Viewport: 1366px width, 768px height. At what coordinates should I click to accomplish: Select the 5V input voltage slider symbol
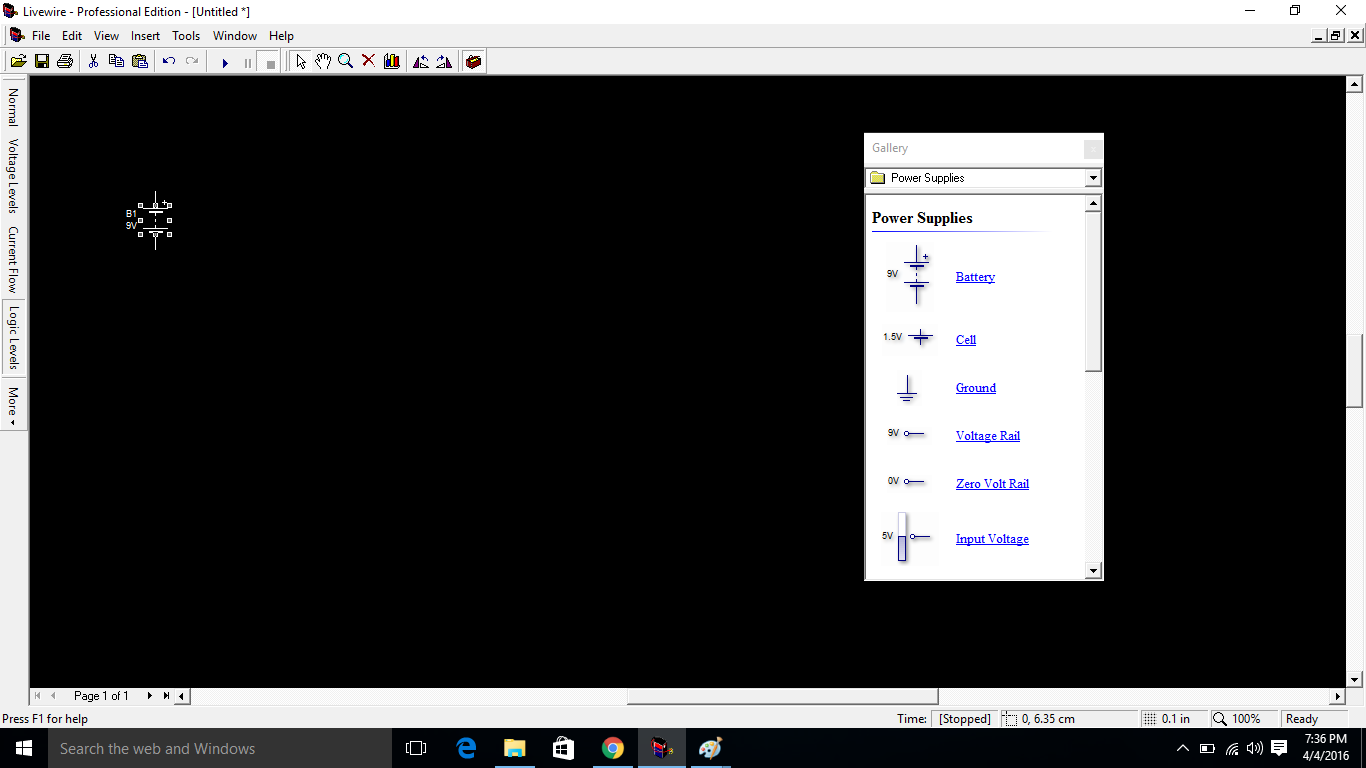pyautogui.click(x=907, y=537)
